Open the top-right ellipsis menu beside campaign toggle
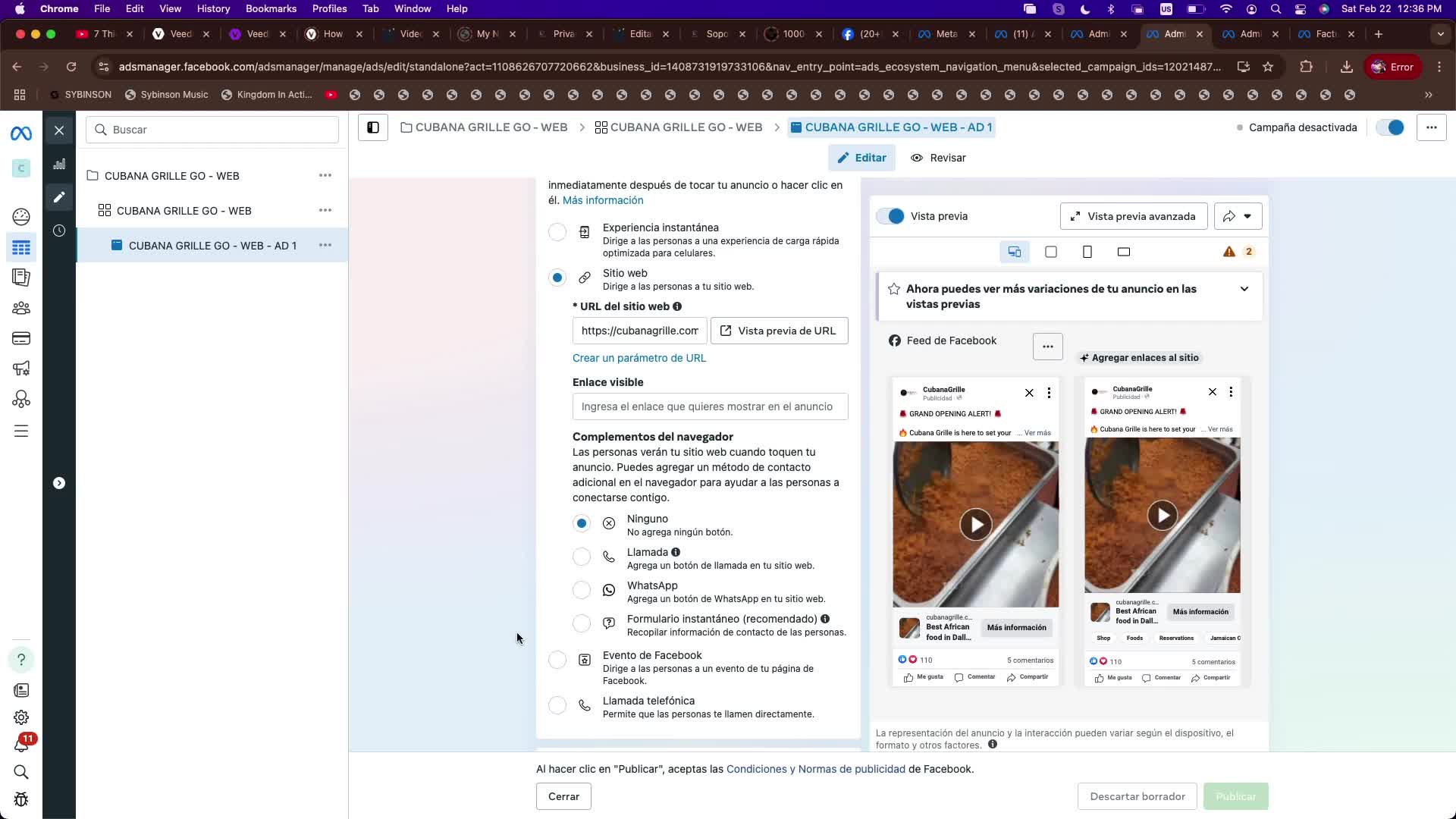This screenshot has width=1456, height=819. tap(1432, 127)
